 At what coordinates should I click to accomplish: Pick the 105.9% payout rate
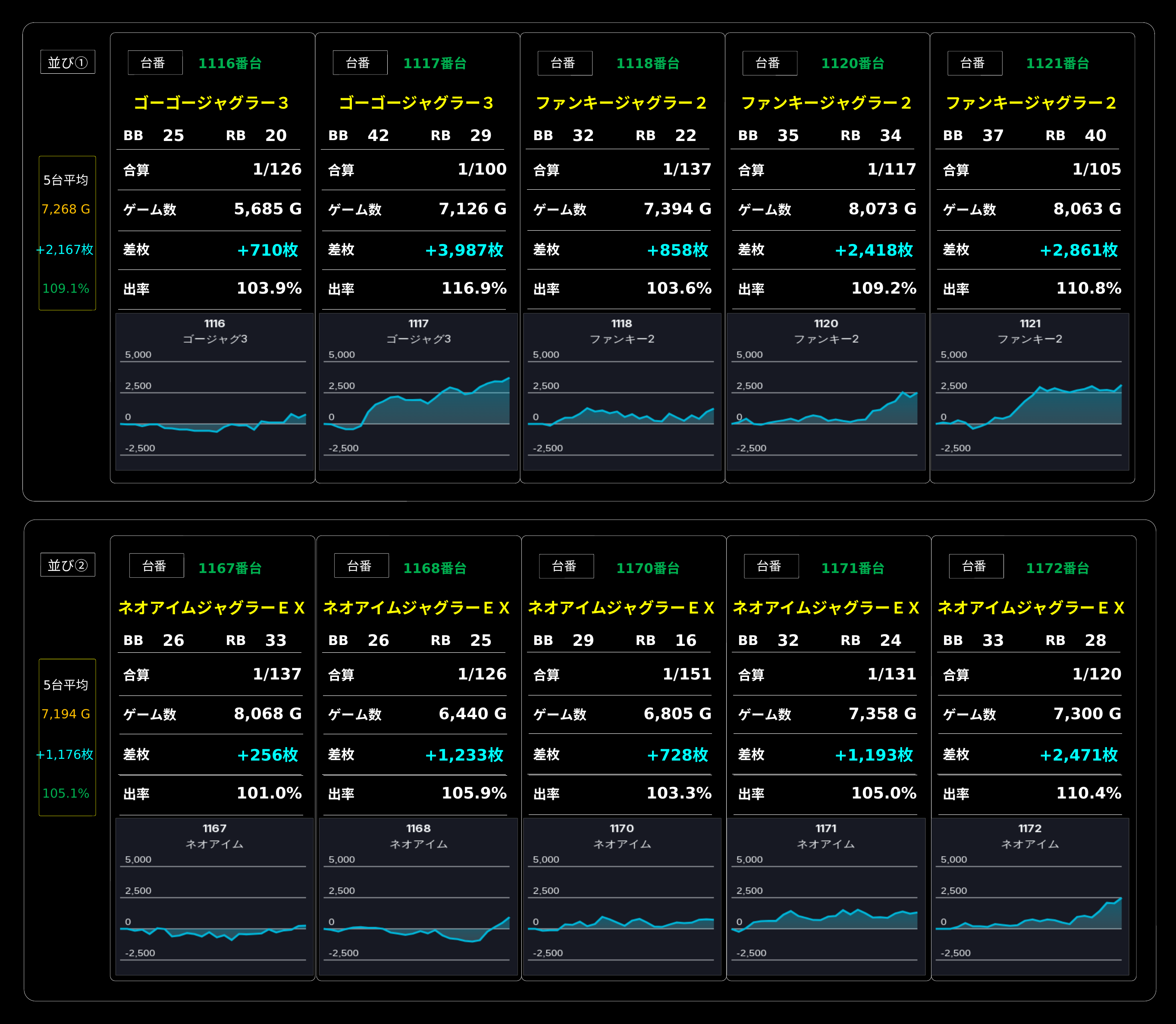coord(474,793)
